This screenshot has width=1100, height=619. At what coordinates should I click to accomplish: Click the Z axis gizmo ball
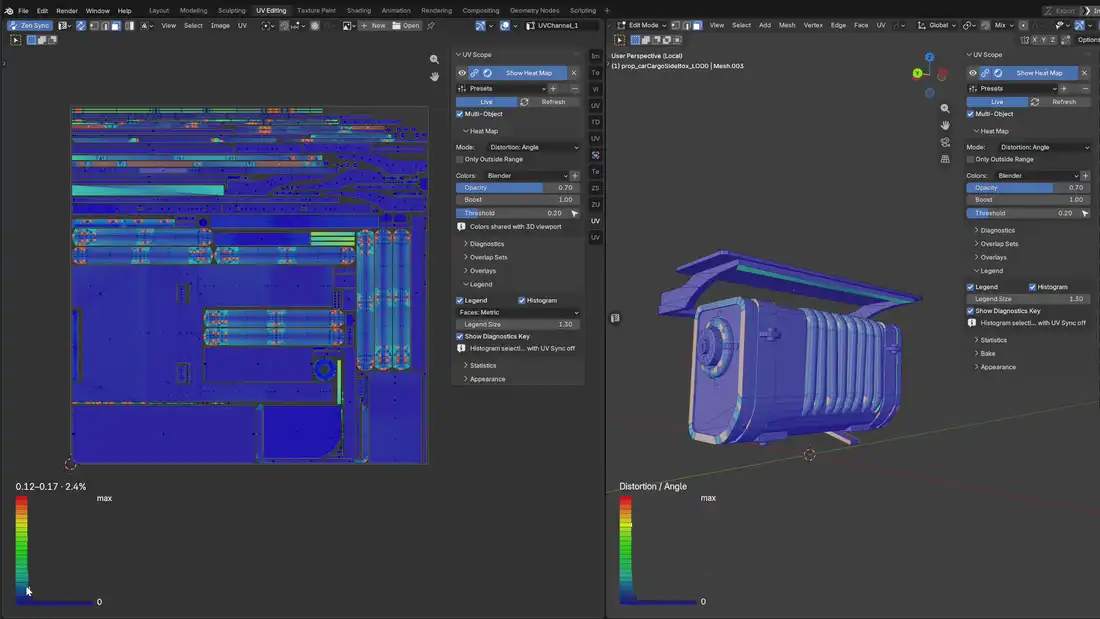929,58
